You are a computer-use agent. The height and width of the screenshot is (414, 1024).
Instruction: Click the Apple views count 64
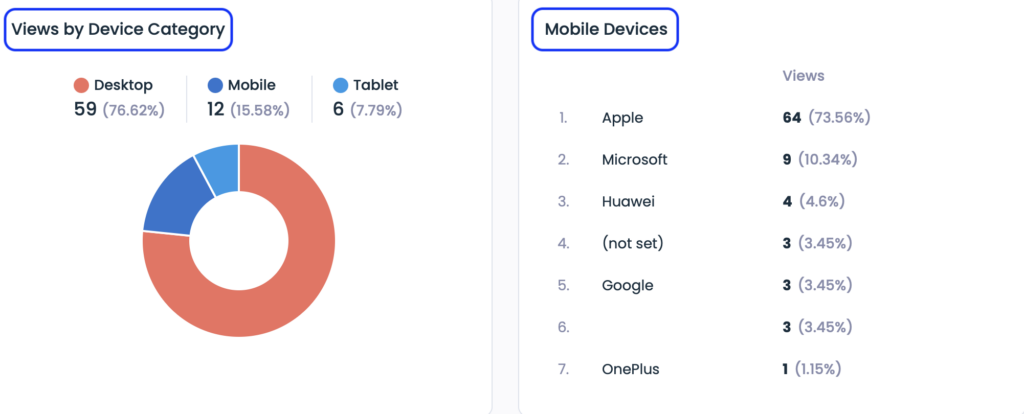tap(792, 118)
